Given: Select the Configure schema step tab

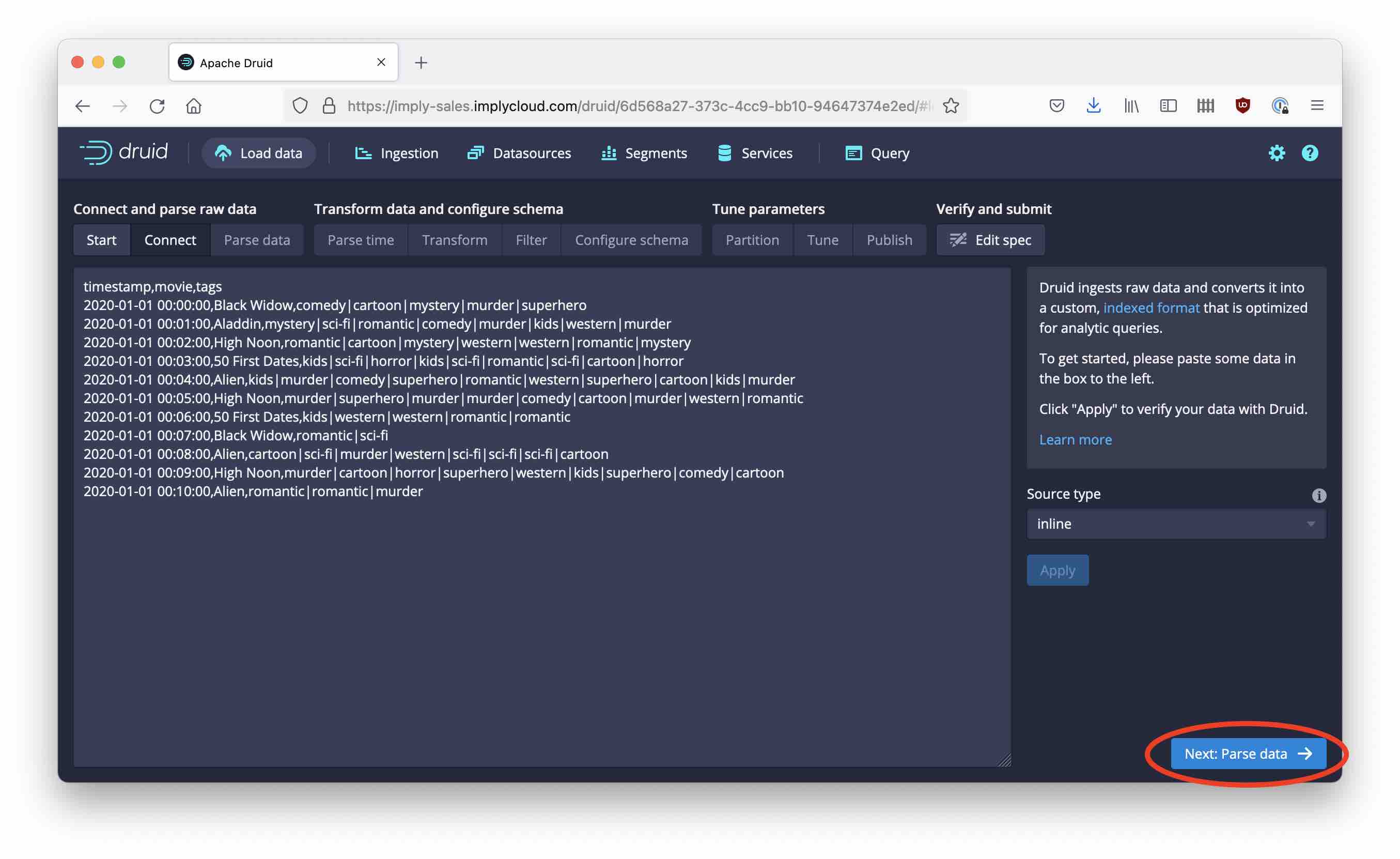Looking at the screenshot, I should click(631, 240).
